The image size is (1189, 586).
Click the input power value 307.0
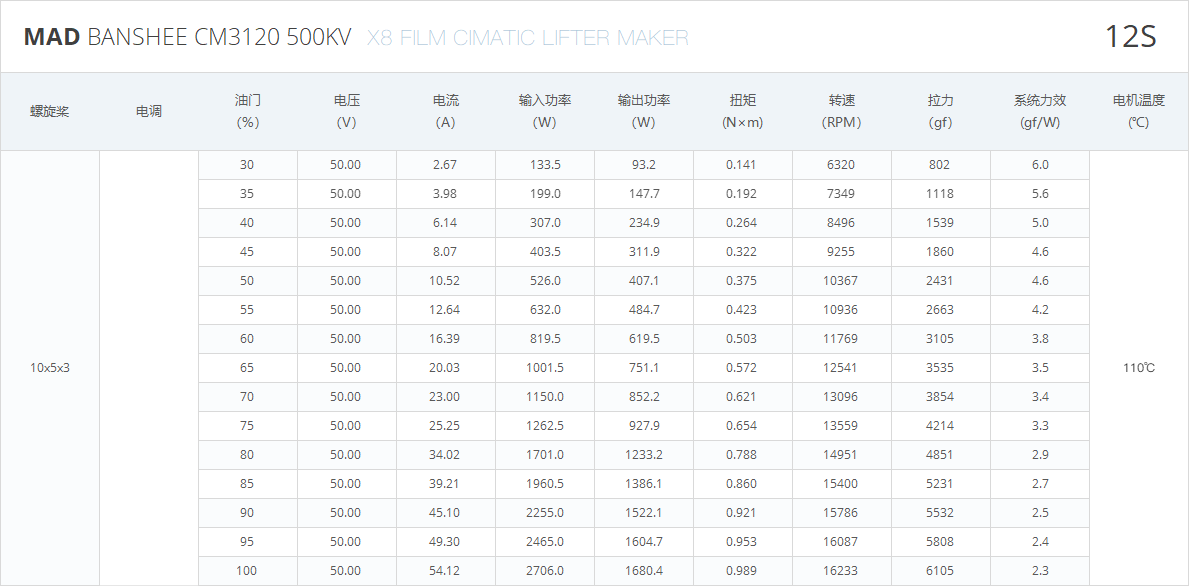click(x=545, y=222)
